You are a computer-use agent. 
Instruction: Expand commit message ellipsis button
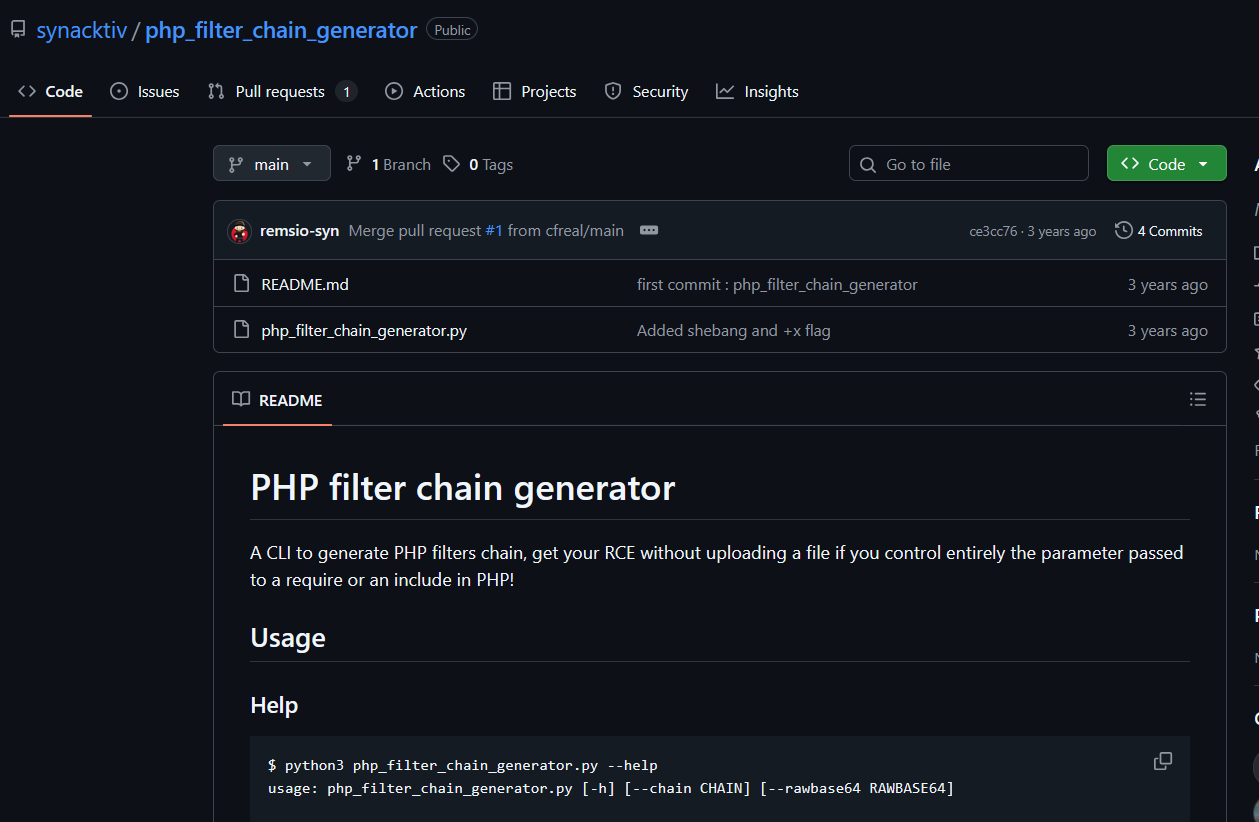click(x=649, y=231)
